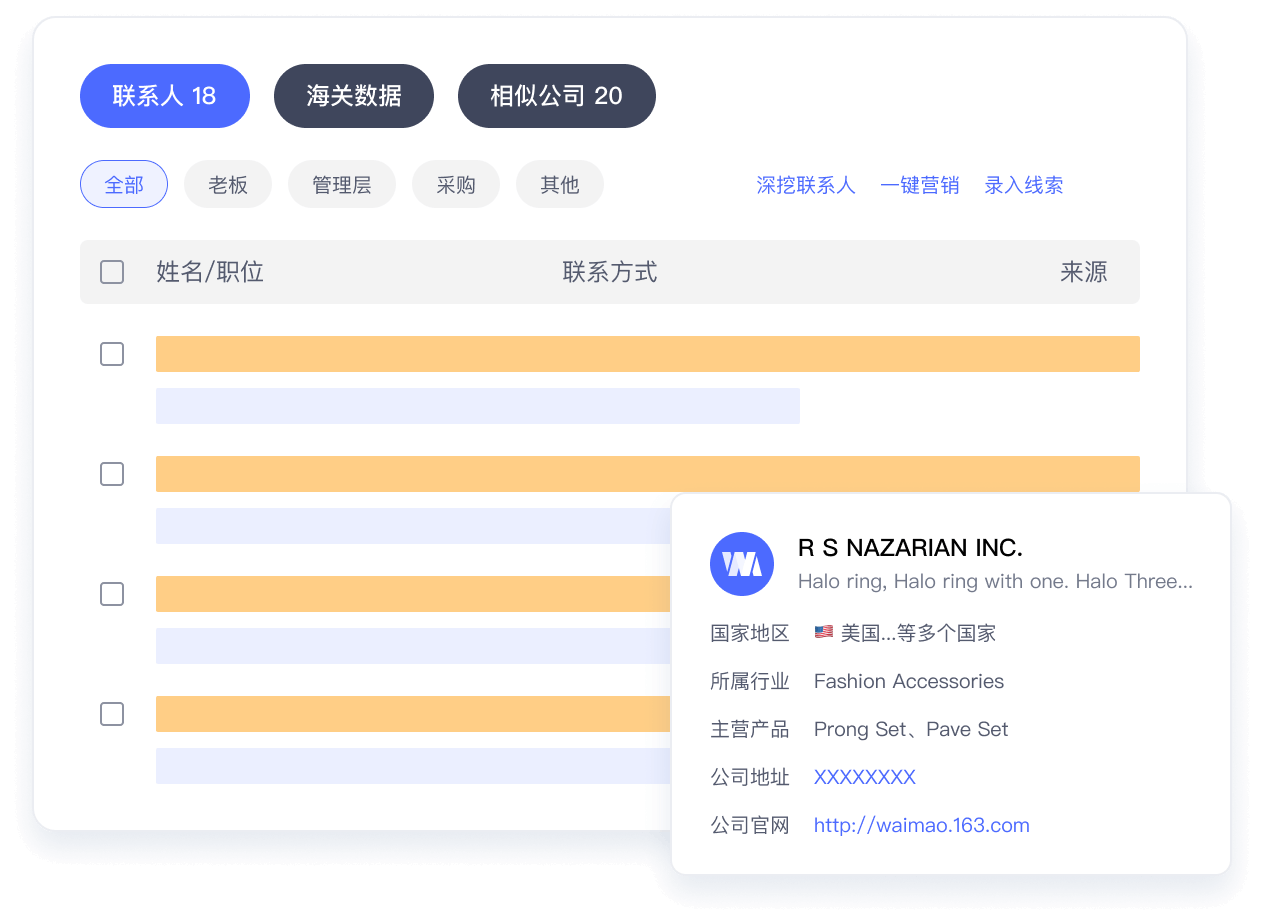Switch to the 相似公司 20 tab
This screenshot has height=924, width=1264.
(556, 95)
